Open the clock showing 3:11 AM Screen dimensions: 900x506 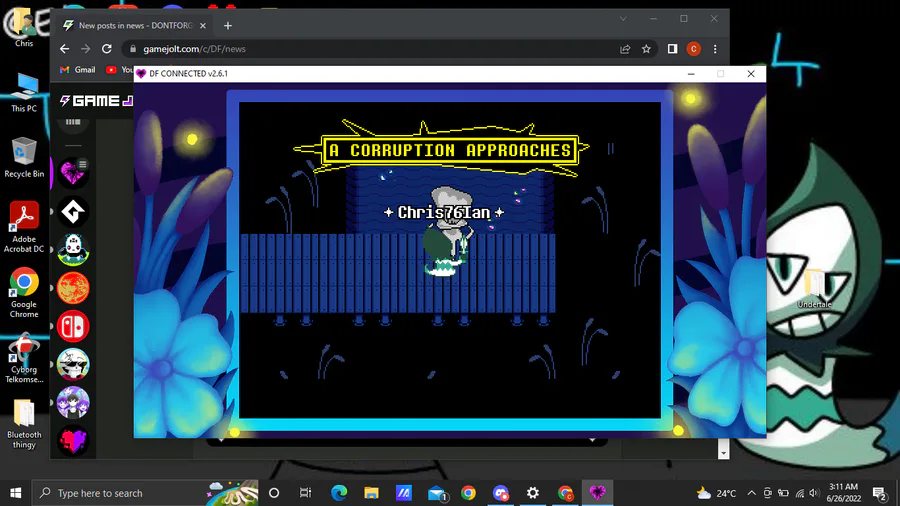click(x=844, y=493)
